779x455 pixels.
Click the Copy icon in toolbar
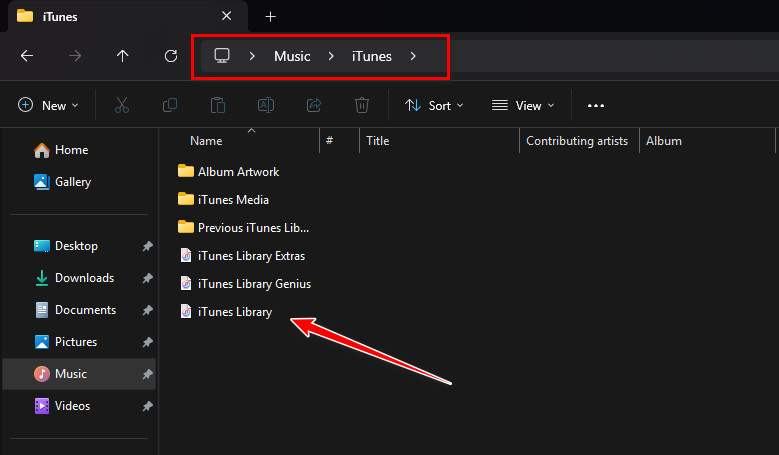pos(170,105)
